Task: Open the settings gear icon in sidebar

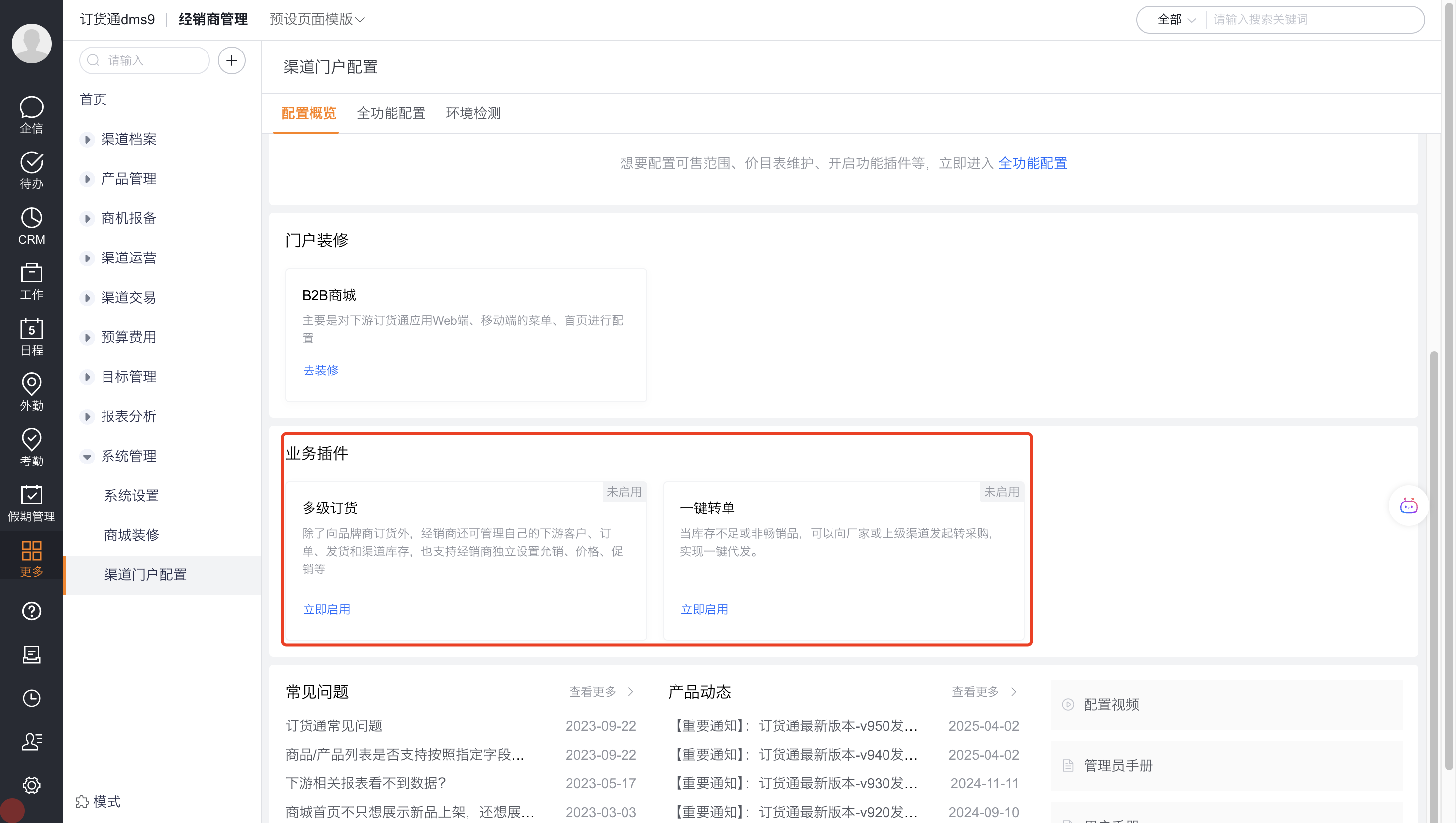Action: pyautogui.click(x=31, y=784)
